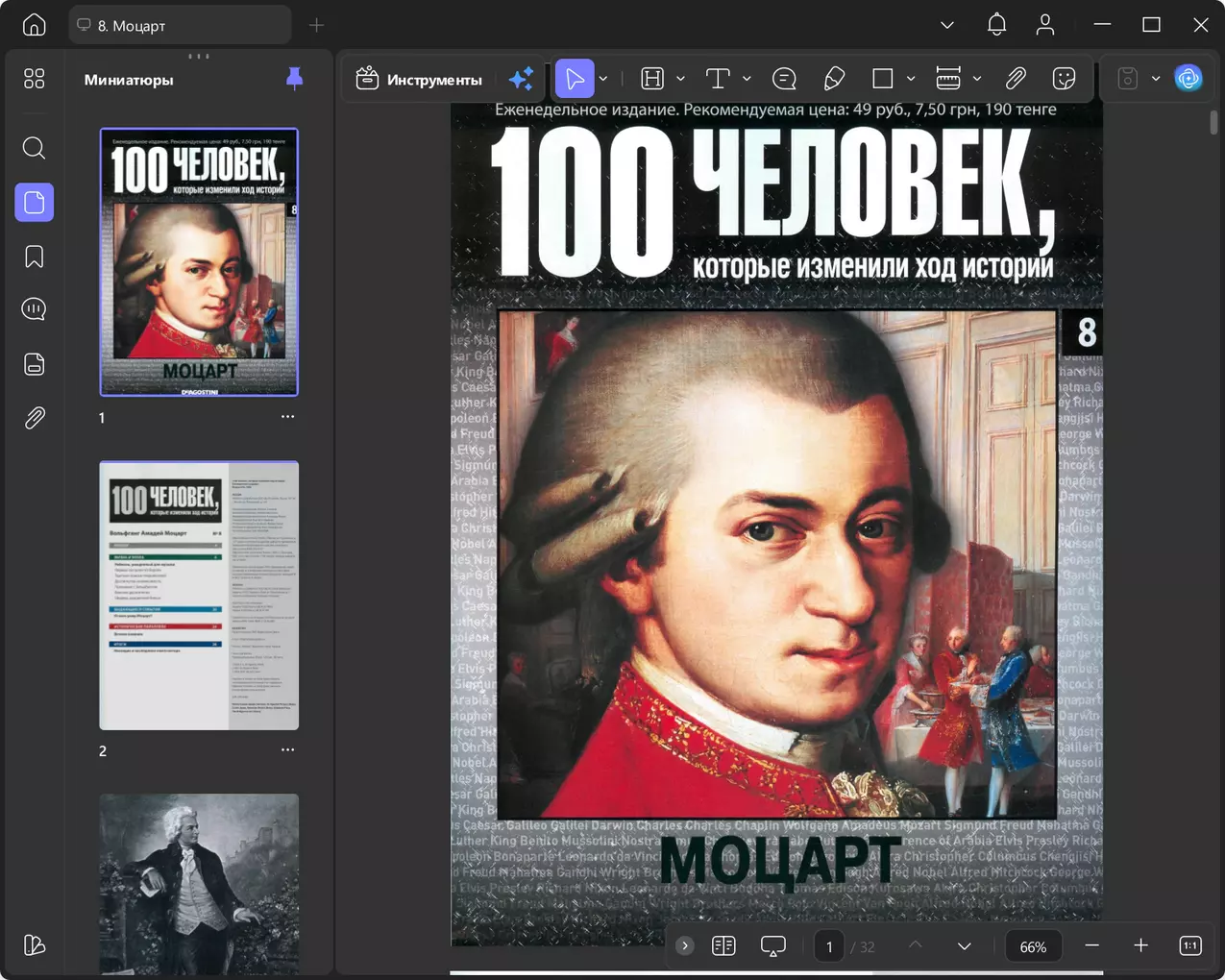This screenshot has height=980, width=1225.
Task: Open the Comments panel in sidebar
Action: (35, 309)
